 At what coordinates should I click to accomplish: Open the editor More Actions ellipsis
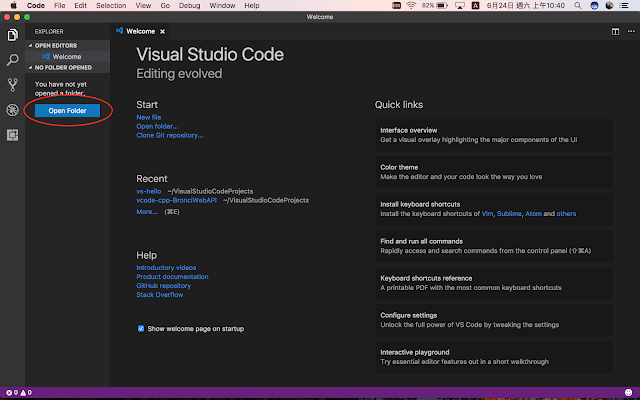coord(629,31)
